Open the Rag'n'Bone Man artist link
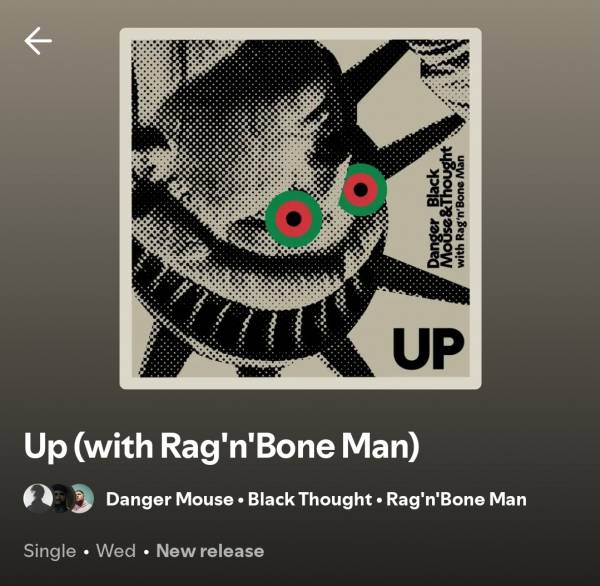Viewport: 600px width, 586px height. tap(456, 499)
